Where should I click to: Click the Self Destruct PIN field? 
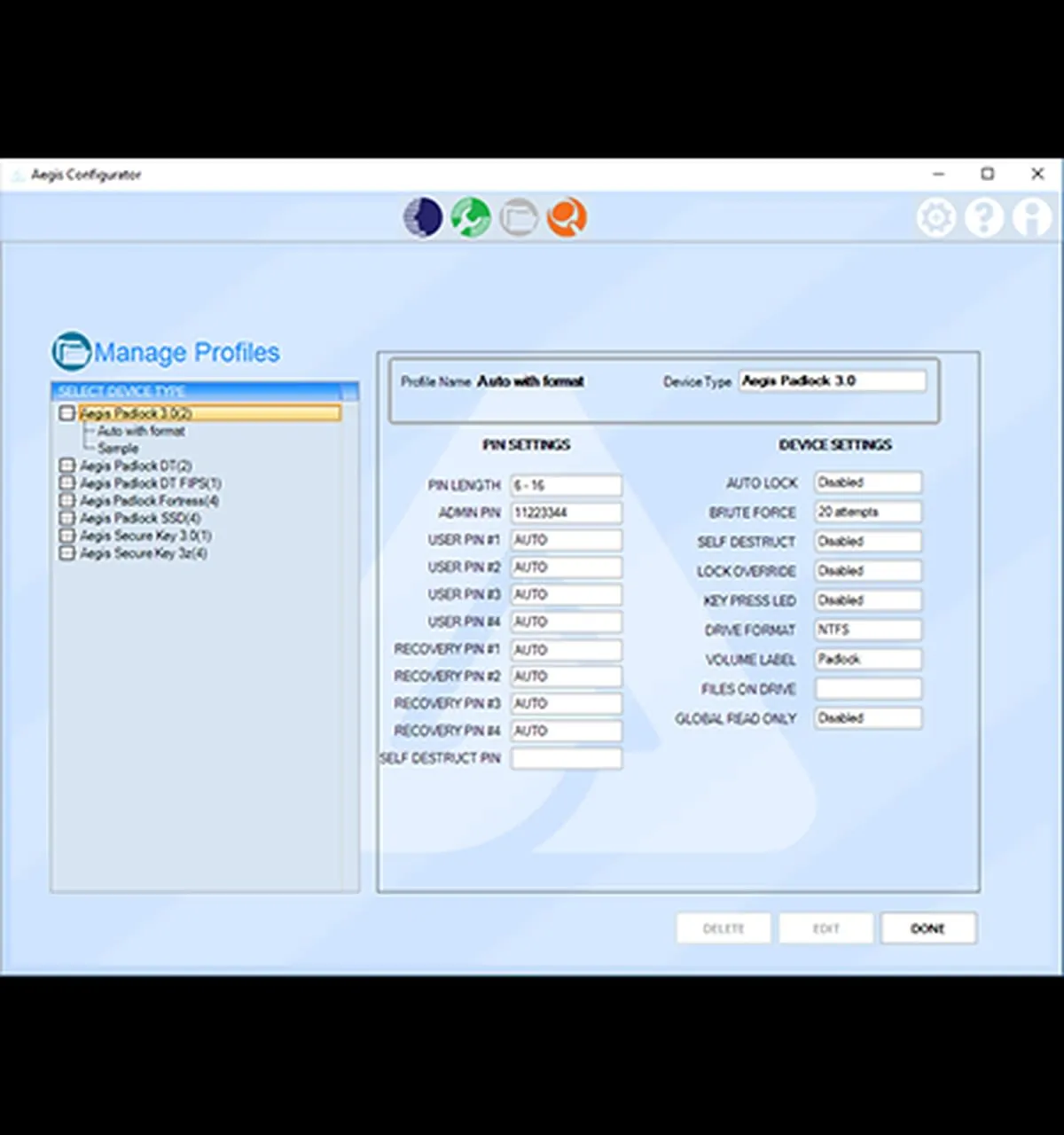click(x=566, y=758)
